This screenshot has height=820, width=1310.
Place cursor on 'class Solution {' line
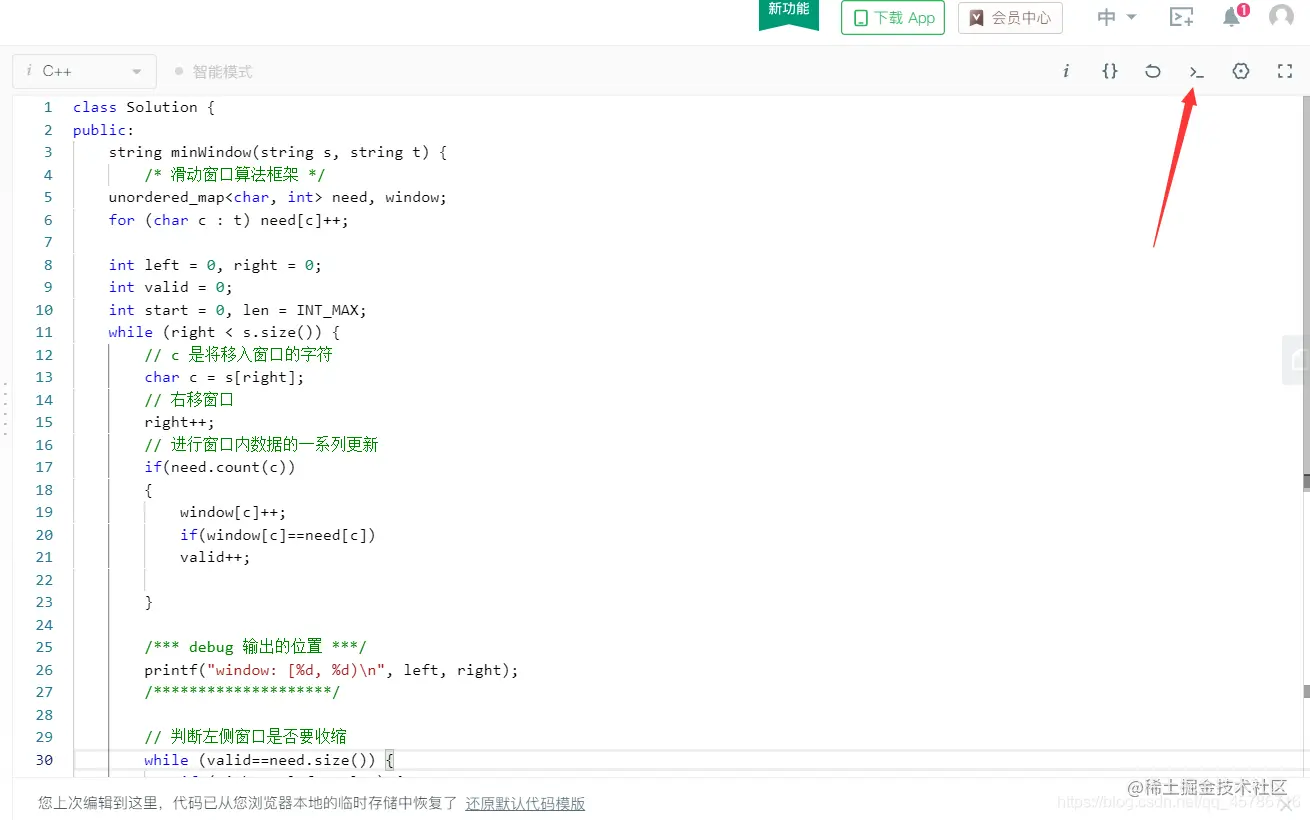[144, 107]
